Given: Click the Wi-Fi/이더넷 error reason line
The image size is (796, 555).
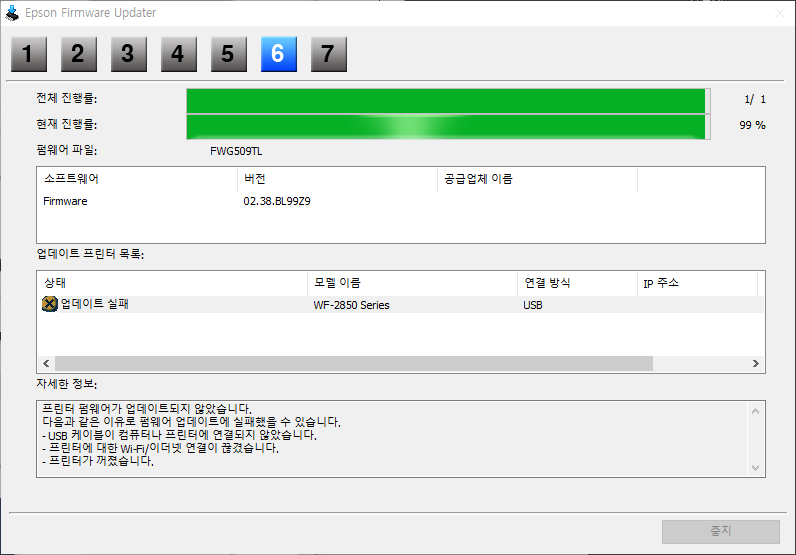Looking at the screenshot, I should tap(160, 448).
